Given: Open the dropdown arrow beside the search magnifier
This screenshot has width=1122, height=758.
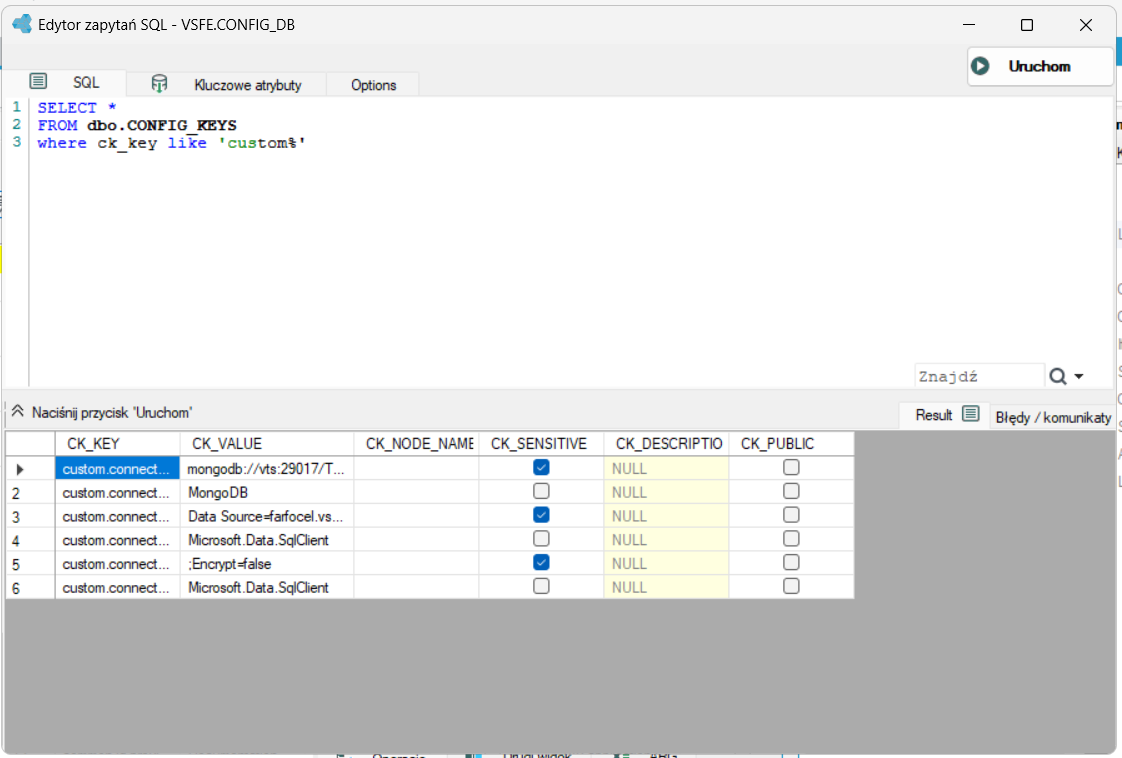Looking at the screenshot, I should [1078, 376].
